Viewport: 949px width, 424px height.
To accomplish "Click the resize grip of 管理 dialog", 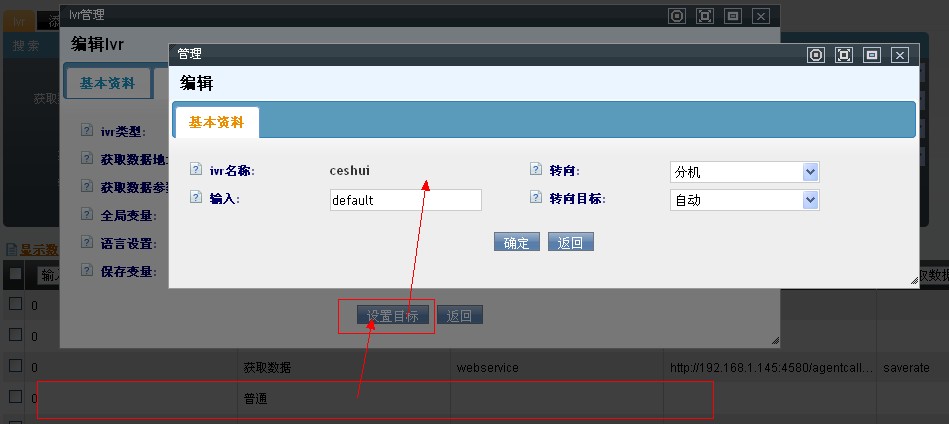I will [x=912, y=281].
